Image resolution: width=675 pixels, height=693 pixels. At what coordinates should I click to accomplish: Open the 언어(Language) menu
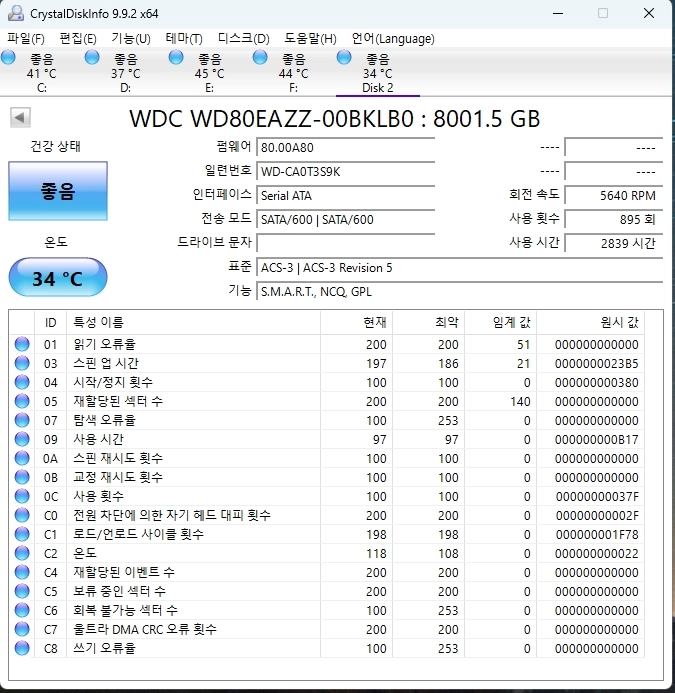(393, 38)
